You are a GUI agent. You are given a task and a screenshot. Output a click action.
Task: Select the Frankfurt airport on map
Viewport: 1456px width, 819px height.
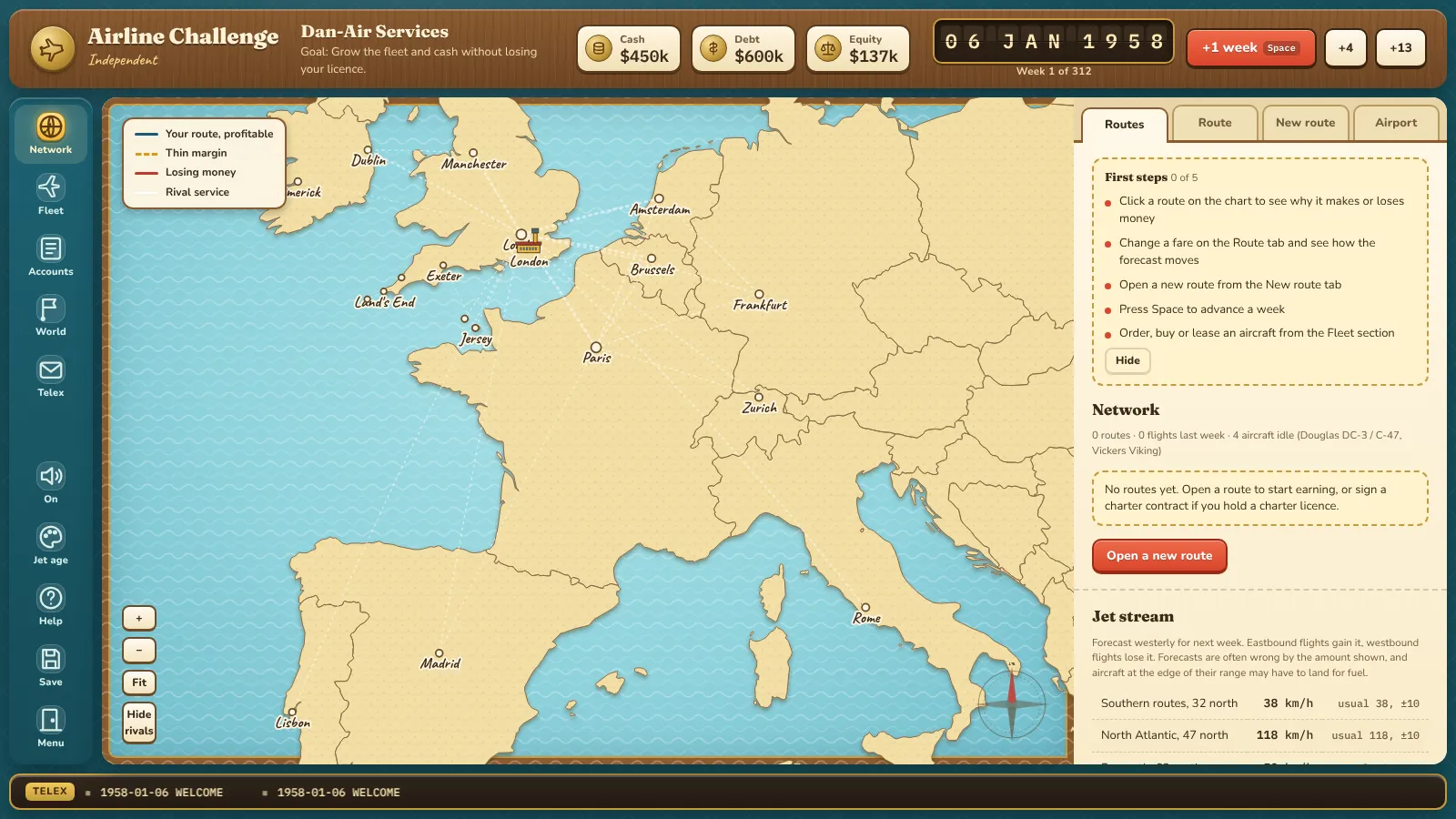pos(760,294)
